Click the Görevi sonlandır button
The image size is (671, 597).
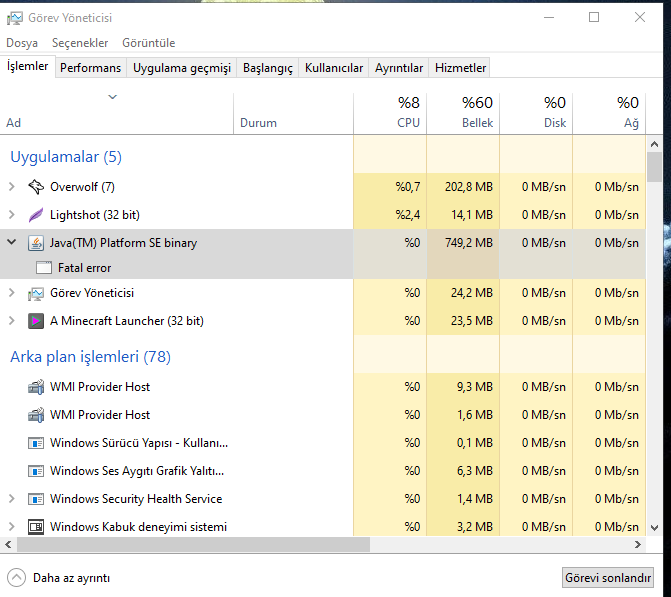(608, 578)
